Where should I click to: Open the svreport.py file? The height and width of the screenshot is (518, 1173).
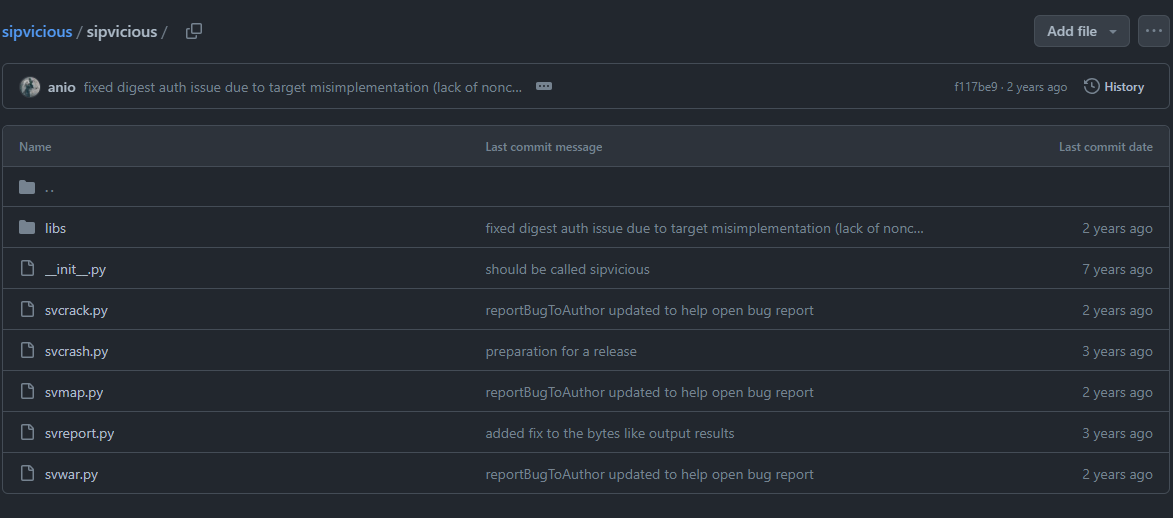tap(79, 433)
